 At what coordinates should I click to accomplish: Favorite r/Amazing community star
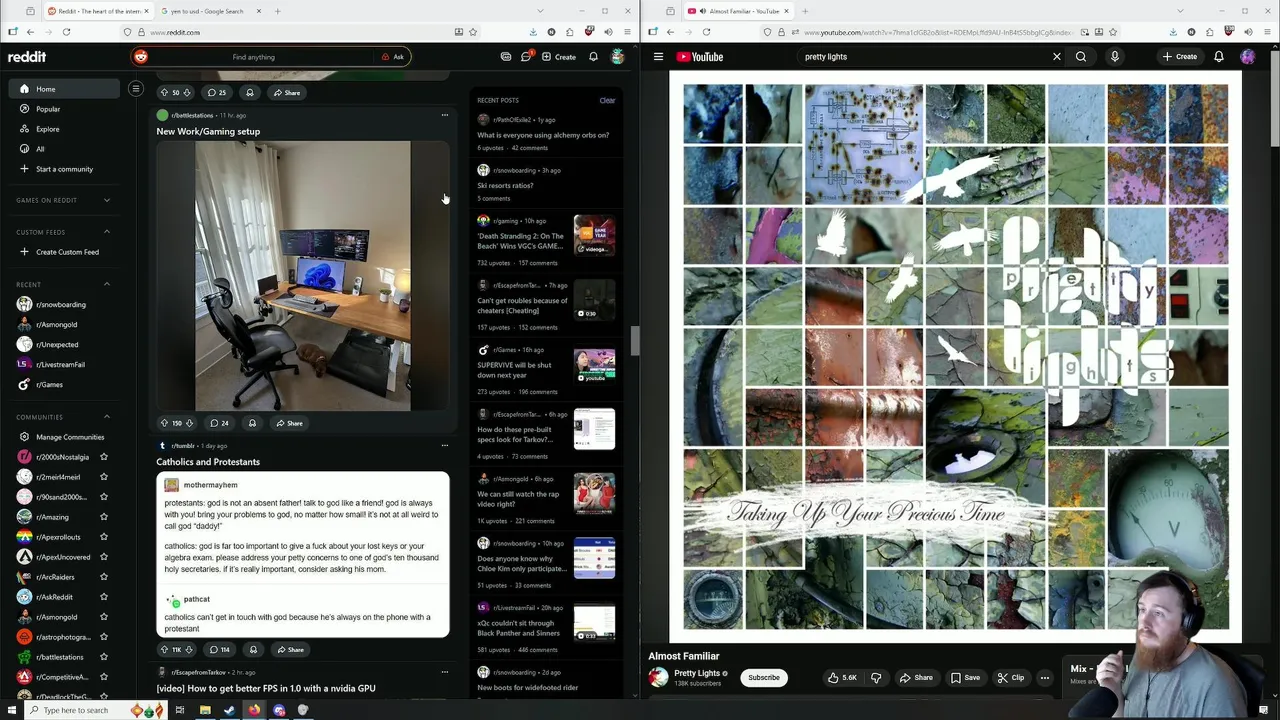pos(103,517)
